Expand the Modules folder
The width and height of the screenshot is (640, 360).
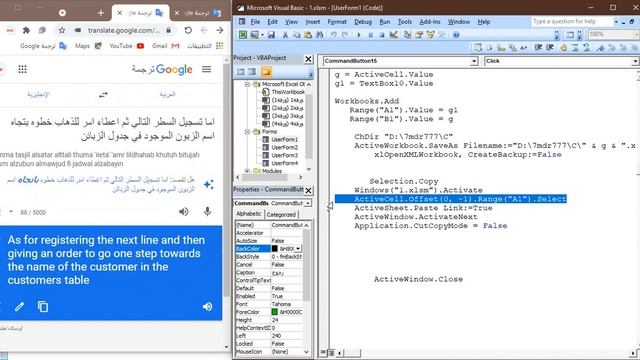(247, 171)
